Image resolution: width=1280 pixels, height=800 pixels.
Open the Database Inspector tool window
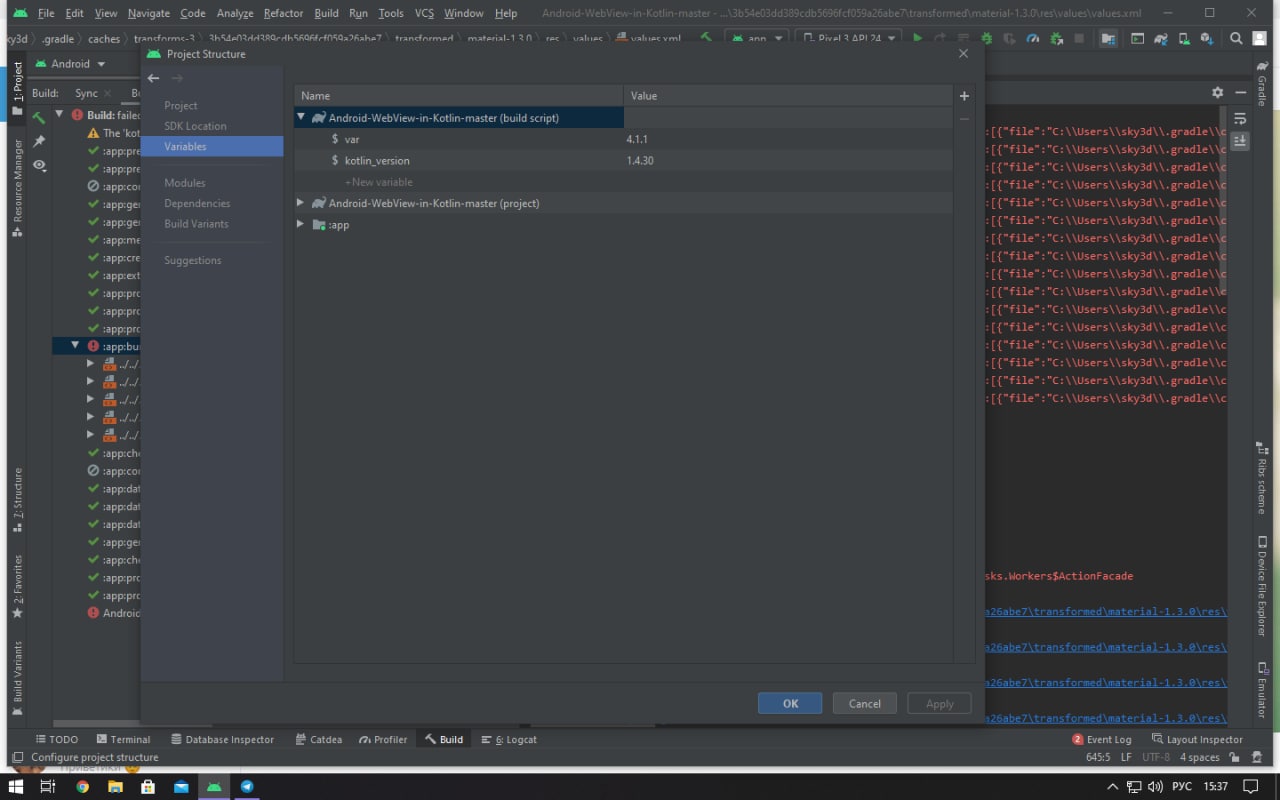pos(222,739)
